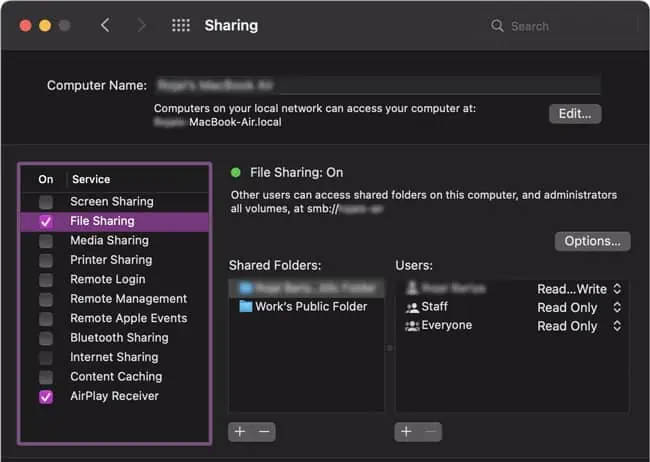Select Media Sharing in the service list
The height and width of the screenshot is (462, 650).
pos(109,241)
